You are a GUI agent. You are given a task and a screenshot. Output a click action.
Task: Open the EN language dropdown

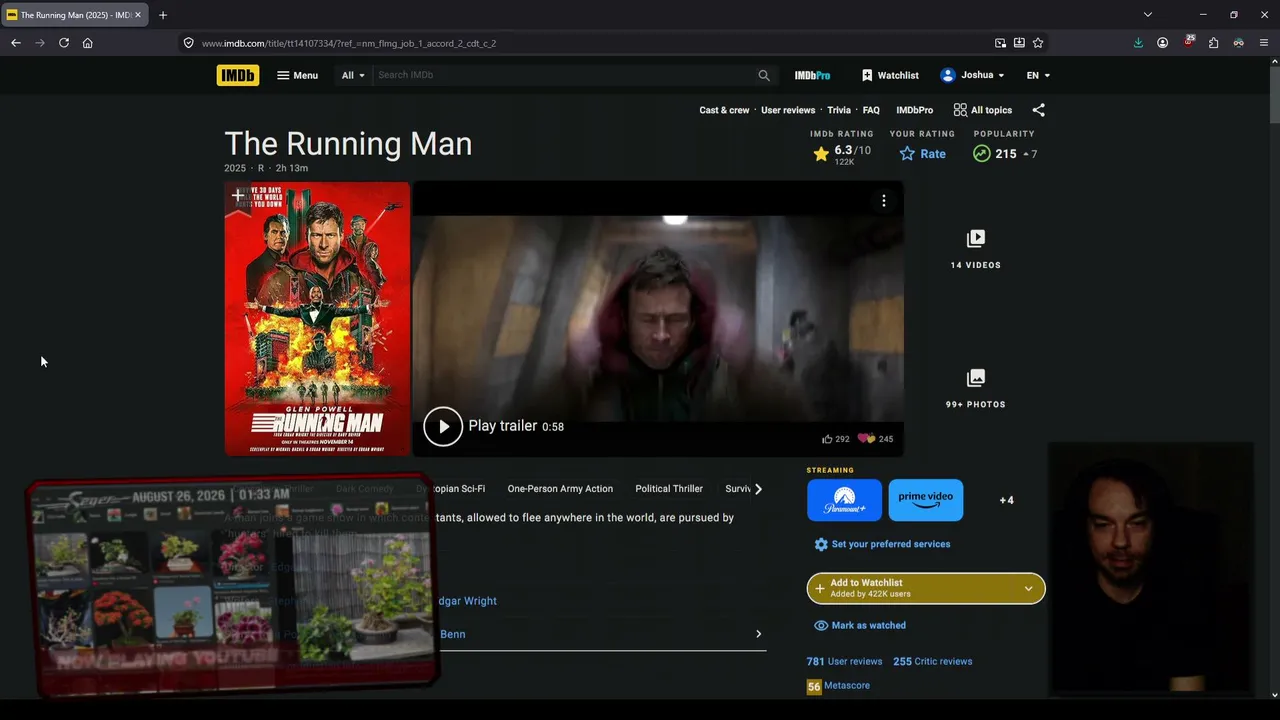(x=1038, y=75)
